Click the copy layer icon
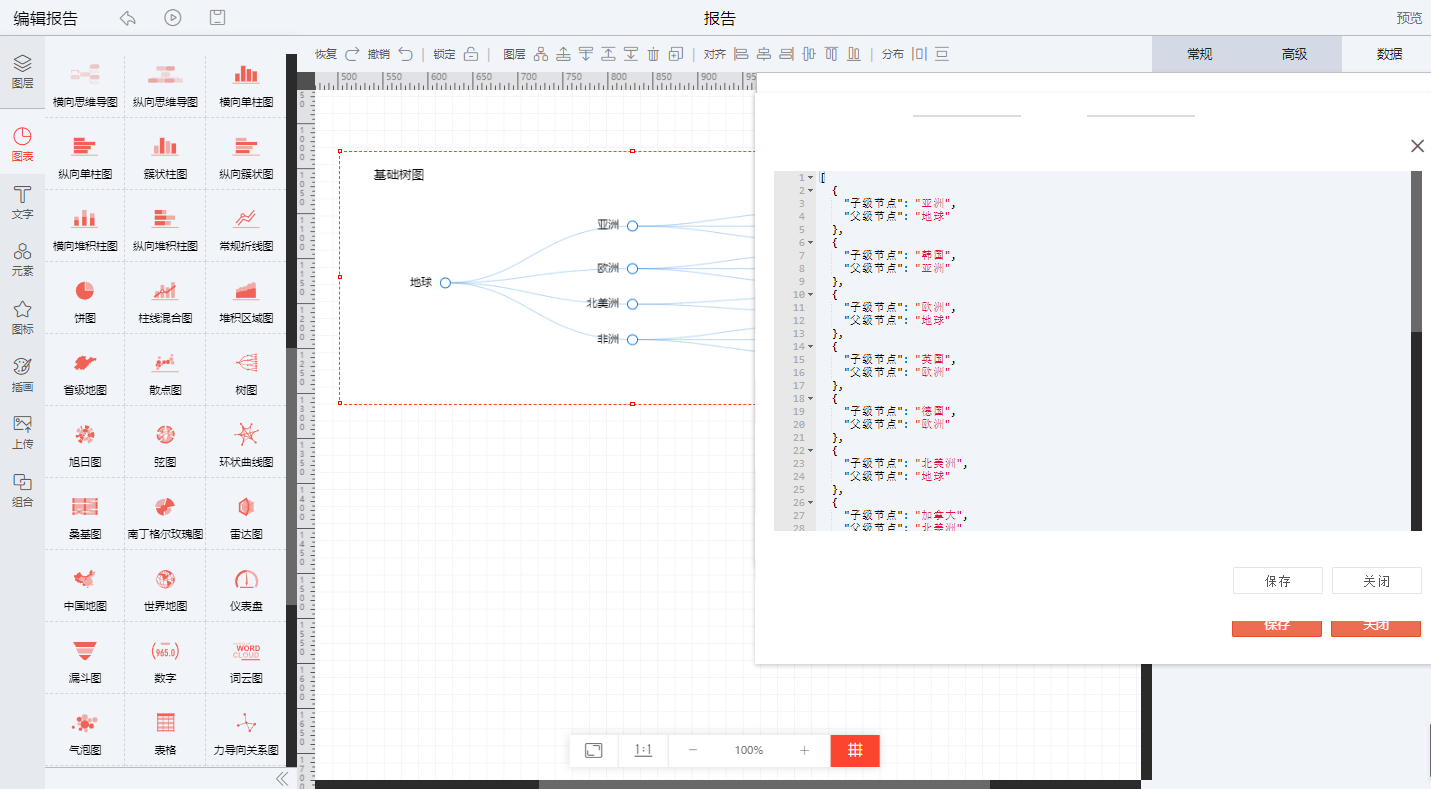The height and width of the screenshot is (789, 1431). [676, 54]
